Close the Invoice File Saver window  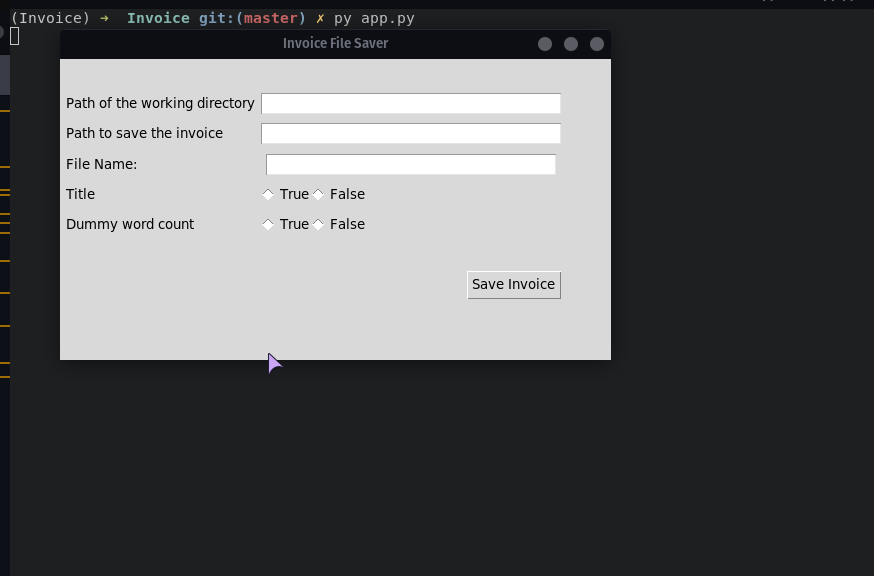click(596, 44)
